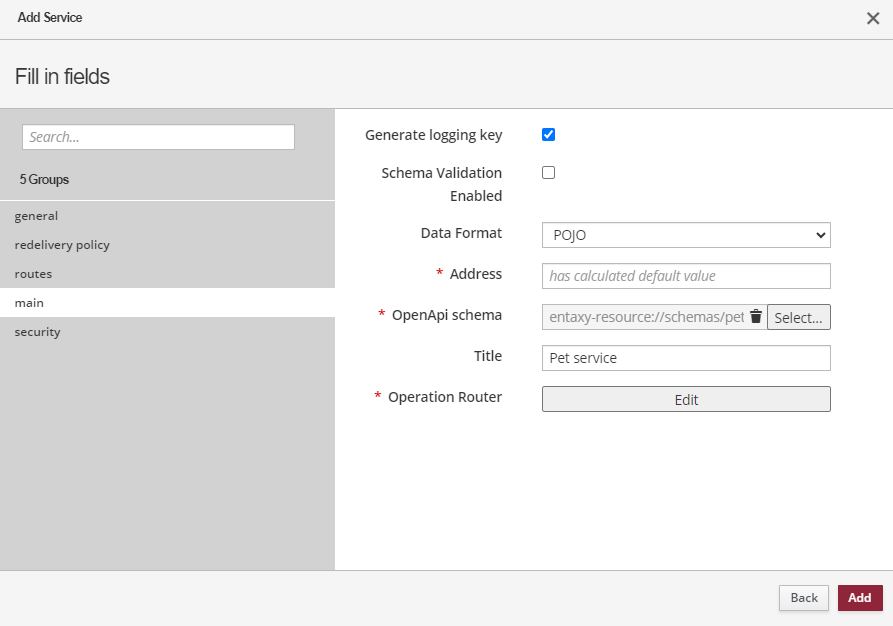This screenshot has width=893, height=626.
Task: Delete the selected OpenApi schema via trash icon
Action: 757,316
